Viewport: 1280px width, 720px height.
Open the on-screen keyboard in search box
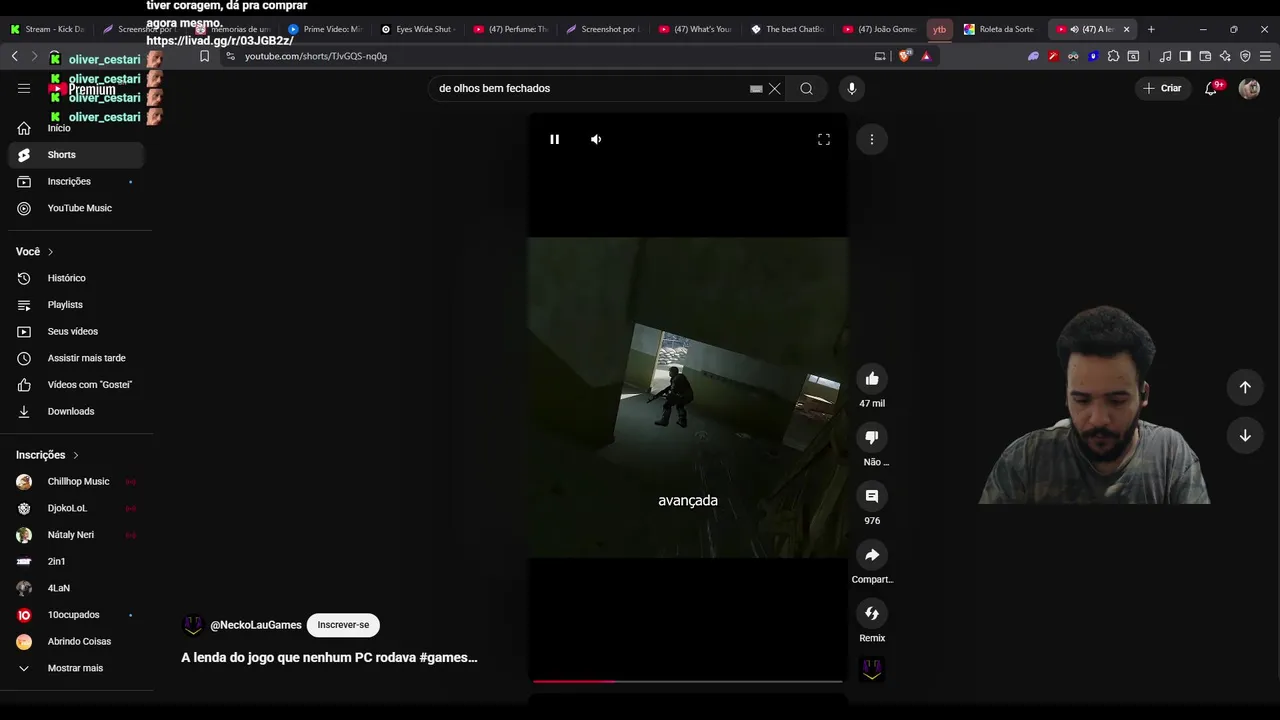[756, 88]
